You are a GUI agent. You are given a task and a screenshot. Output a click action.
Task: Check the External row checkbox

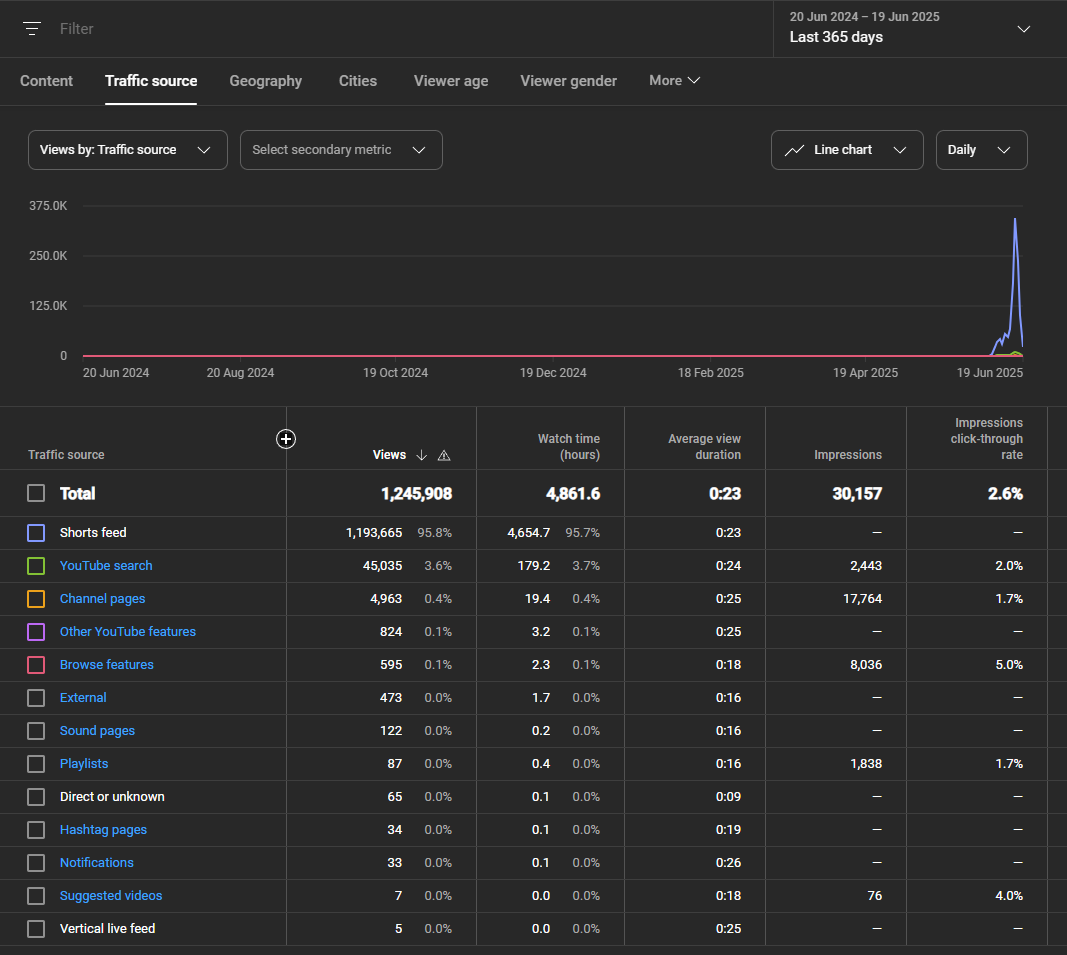36,698
